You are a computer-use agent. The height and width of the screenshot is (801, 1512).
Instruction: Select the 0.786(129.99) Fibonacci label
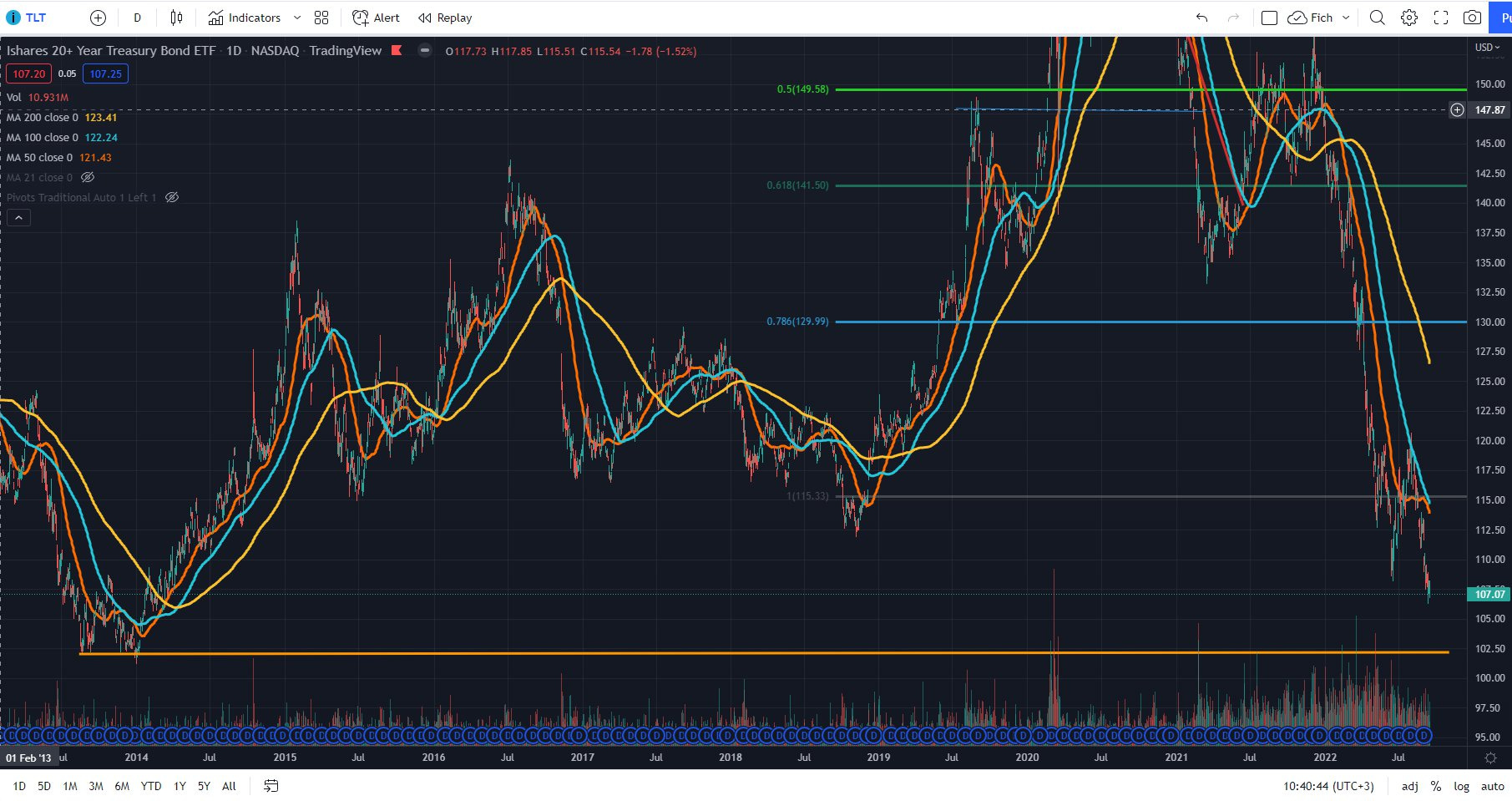pyautogui.click(x=798, y=322)
